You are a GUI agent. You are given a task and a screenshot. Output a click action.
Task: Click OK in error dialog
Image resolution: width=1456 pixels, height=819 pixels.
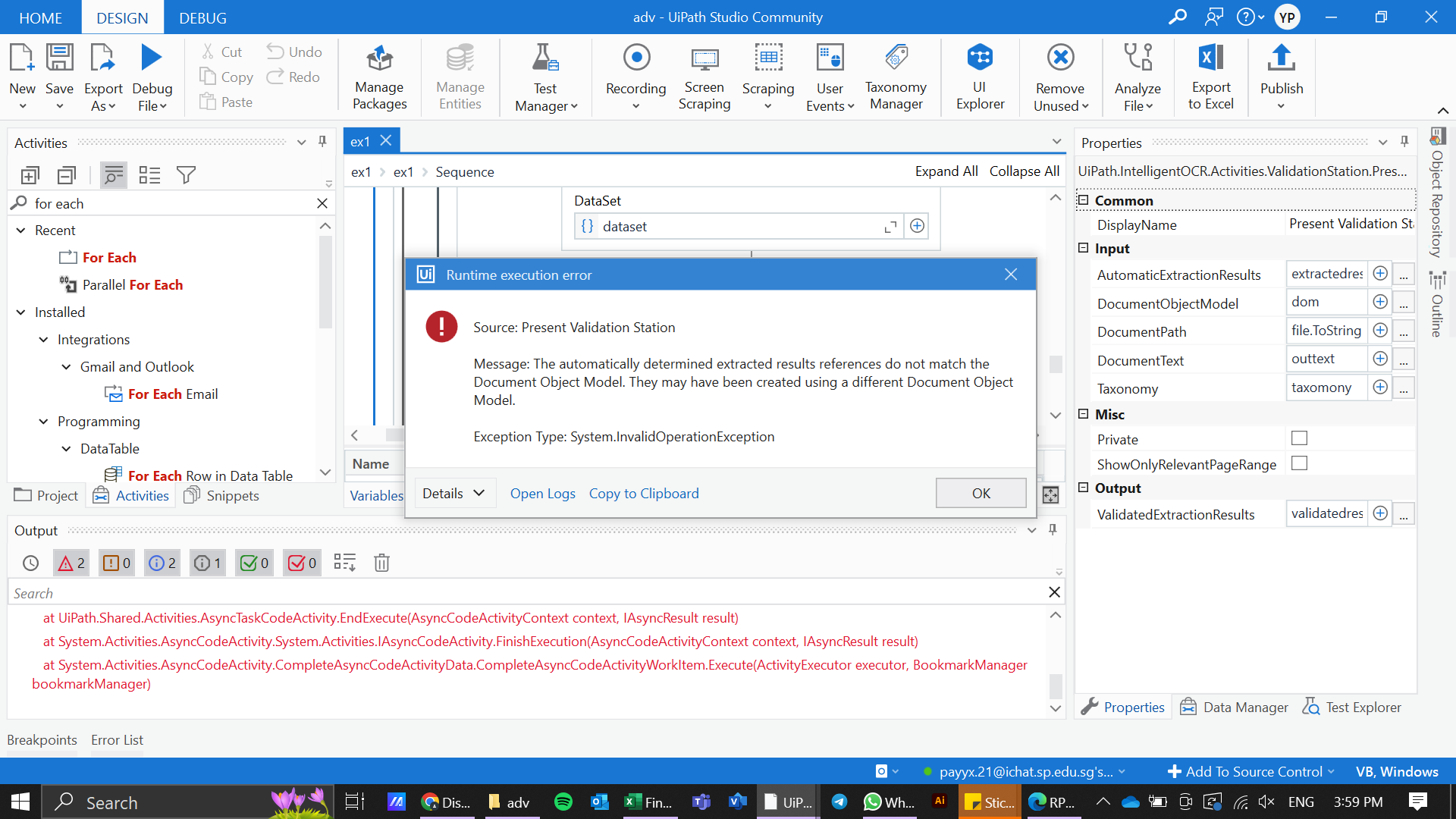[981, 493]
